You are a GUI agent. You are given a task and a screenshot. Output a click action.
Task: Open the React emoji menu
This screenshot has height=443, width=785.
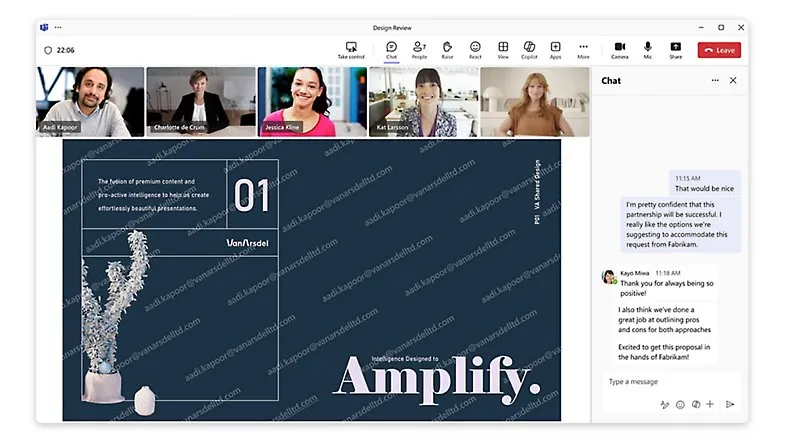pyautogui.click(x=475, y=49)
